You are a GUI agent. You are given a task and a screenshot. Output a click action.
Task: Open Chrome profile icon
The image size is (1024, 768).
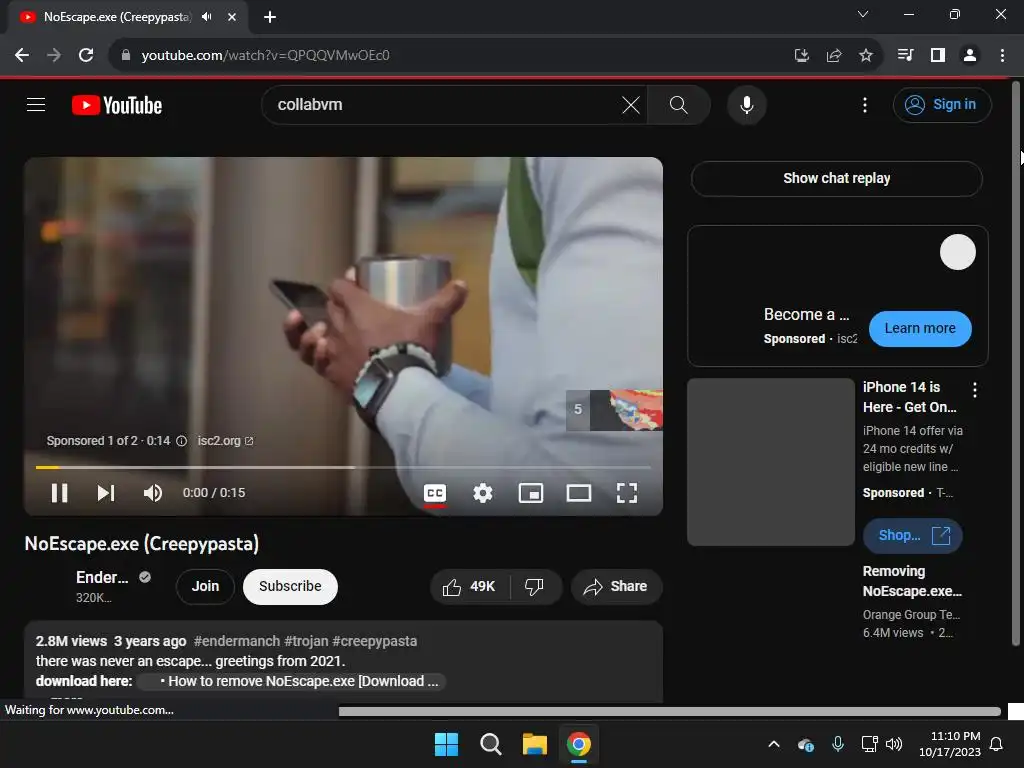tap(970, 56)
